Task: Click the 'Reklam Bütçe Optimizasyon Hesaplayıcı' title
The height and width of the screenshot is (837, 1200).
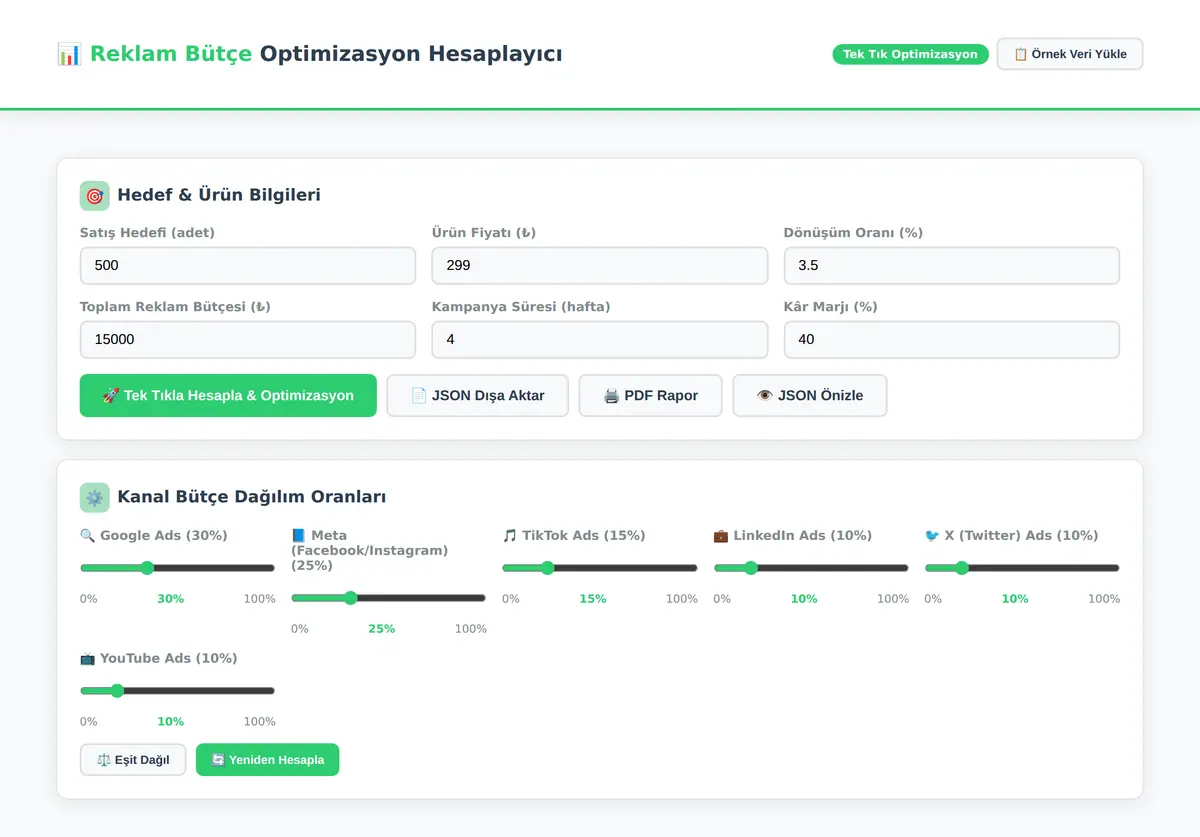Action: (326, 54)
